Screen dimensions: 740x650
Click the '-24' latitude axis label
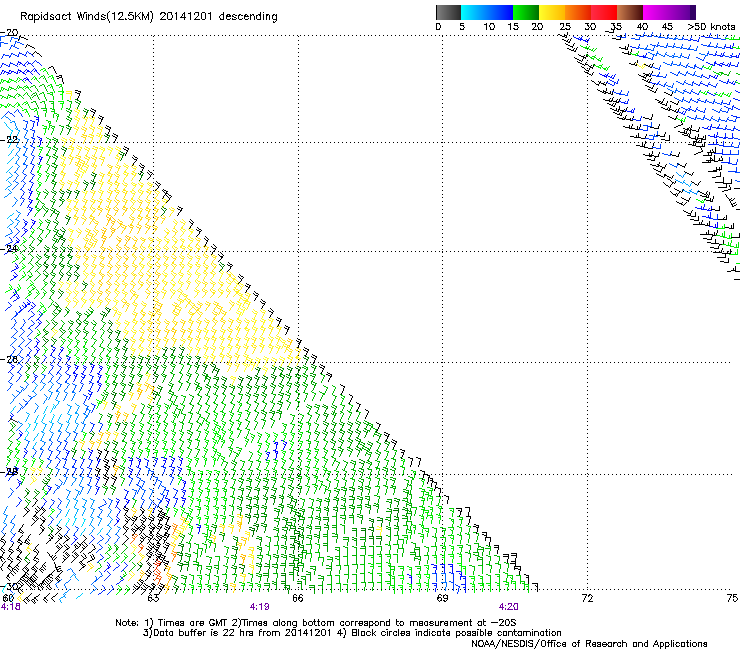tap(9, 248)
